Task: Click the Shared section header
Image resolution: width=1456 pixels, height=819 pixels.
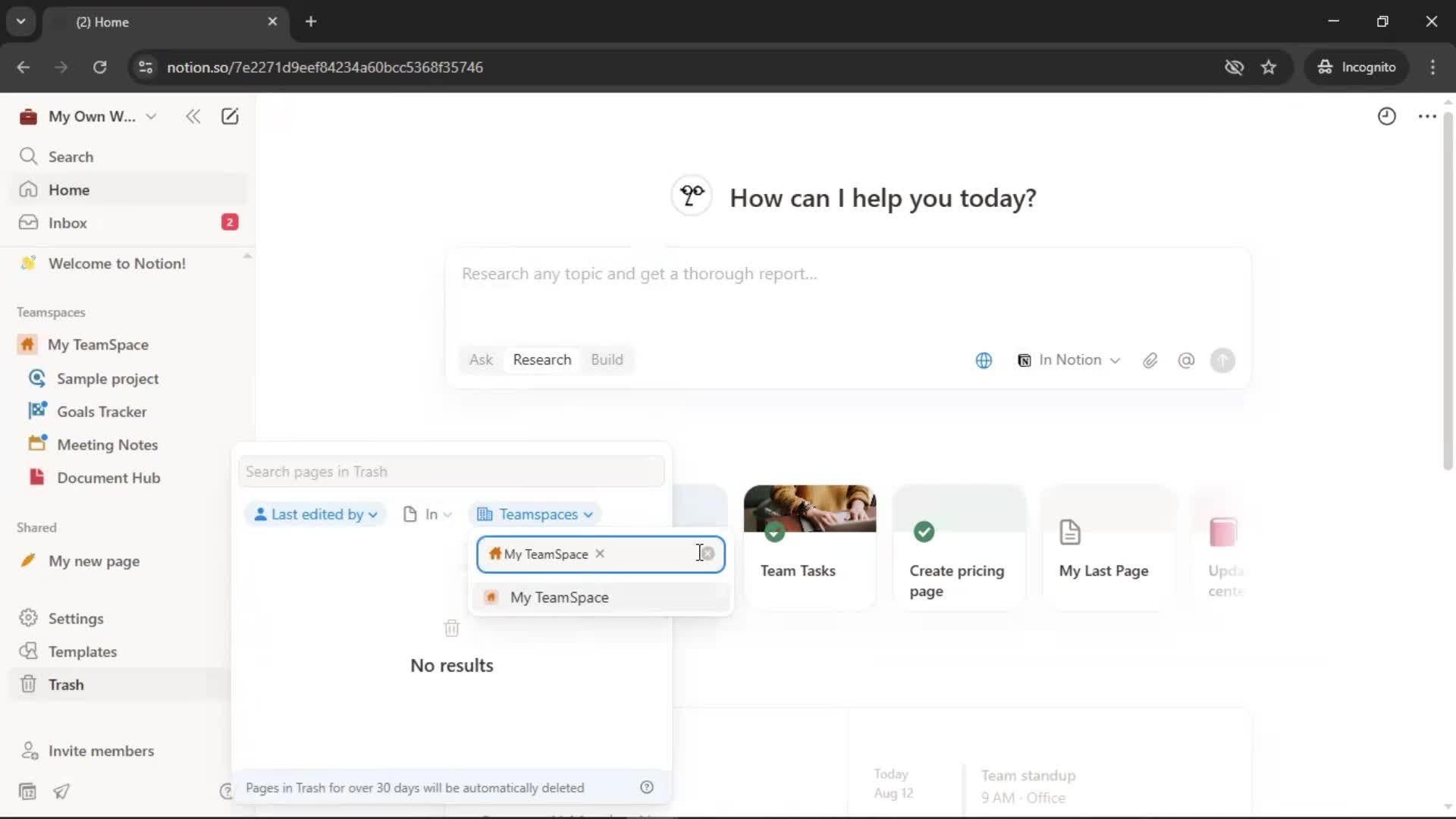Action: click(36, 528)
